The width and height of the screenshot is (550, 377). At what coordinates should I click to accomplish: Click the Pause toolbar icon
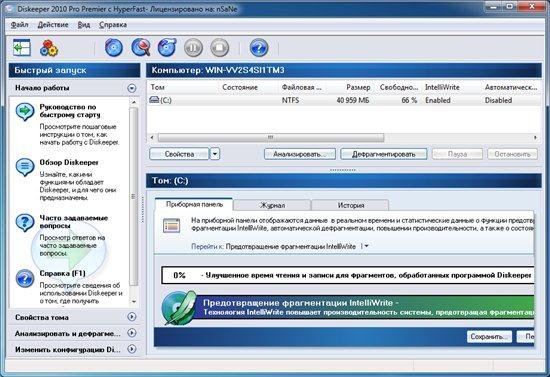[x=193, y=48]
